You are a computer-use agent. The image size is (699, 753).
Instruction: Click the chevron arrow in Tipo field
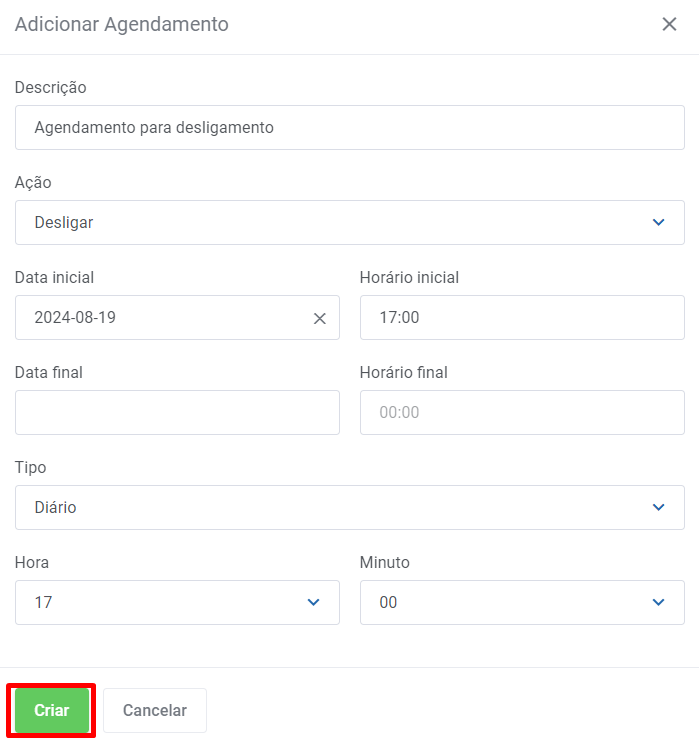click(658, 507)
